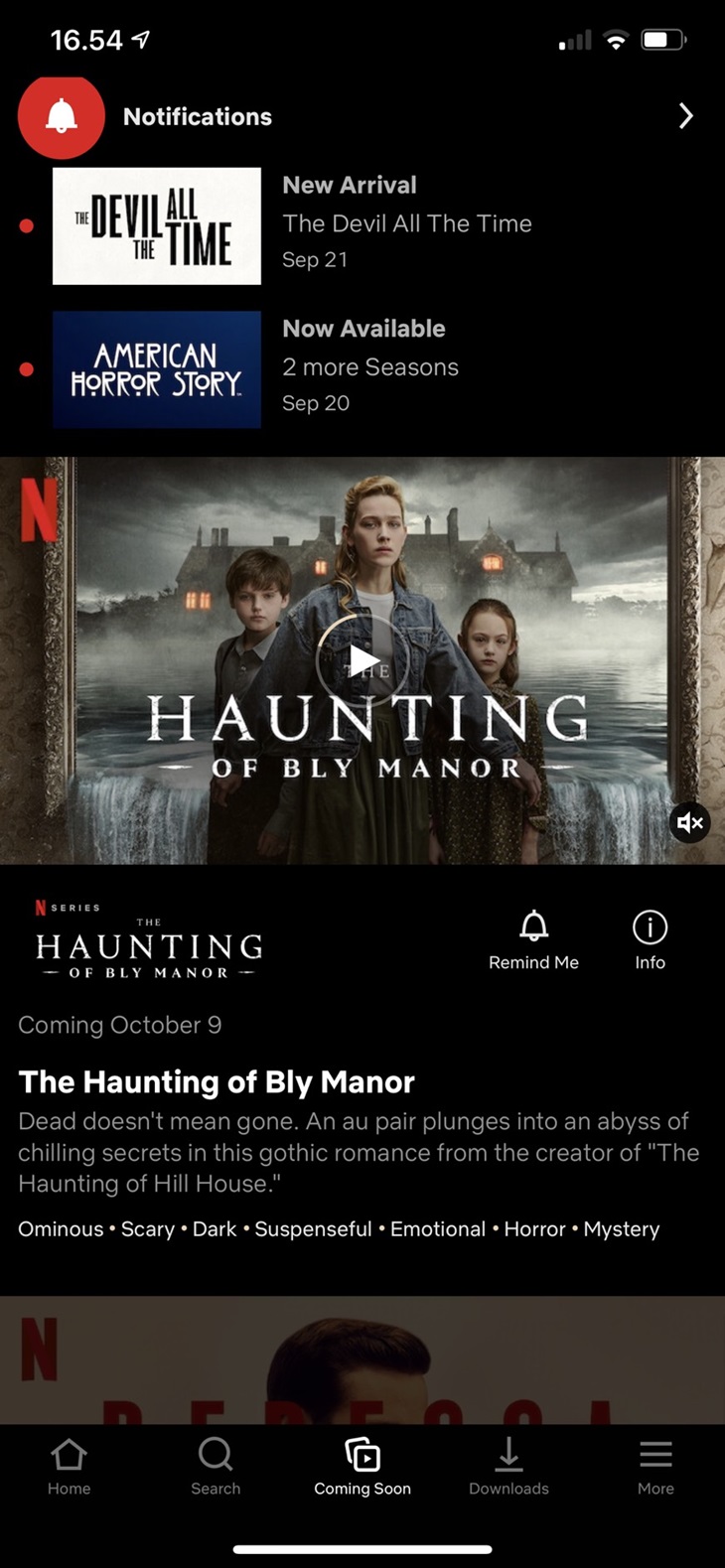Open the Search tab
The height and width of the screenshot is (1568, 725).
pyautogui.click(x=216, y=1467)
